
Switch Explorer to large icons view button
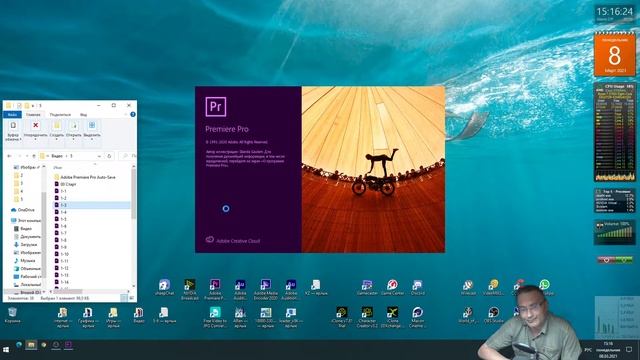(x=132, y=298)
